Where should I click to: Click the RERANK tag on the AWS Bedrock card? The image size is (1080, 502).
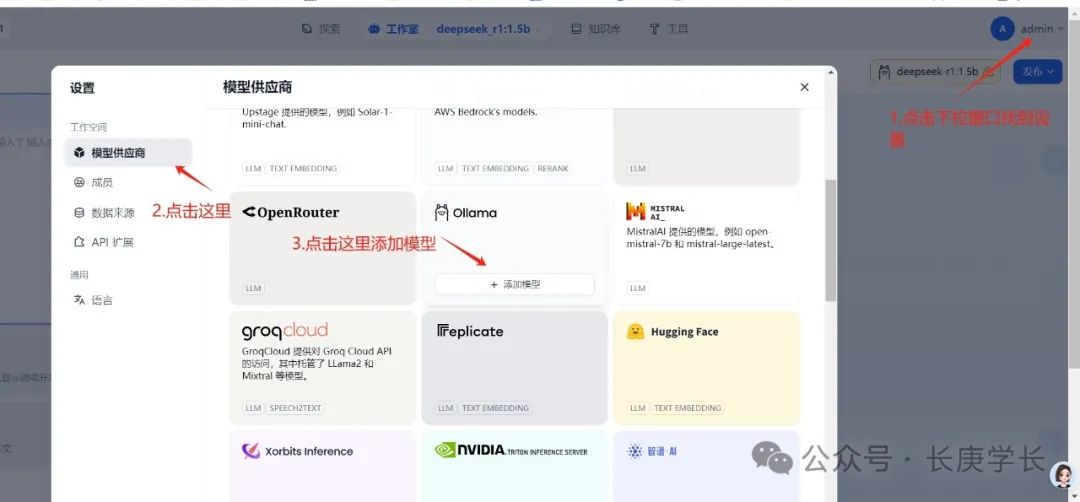coord(553,169)
